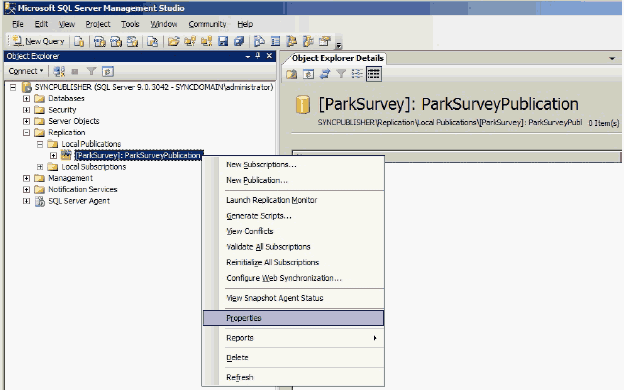
Task: Click the Disconnect icon in Object Explorer
Action: point(59,71)
